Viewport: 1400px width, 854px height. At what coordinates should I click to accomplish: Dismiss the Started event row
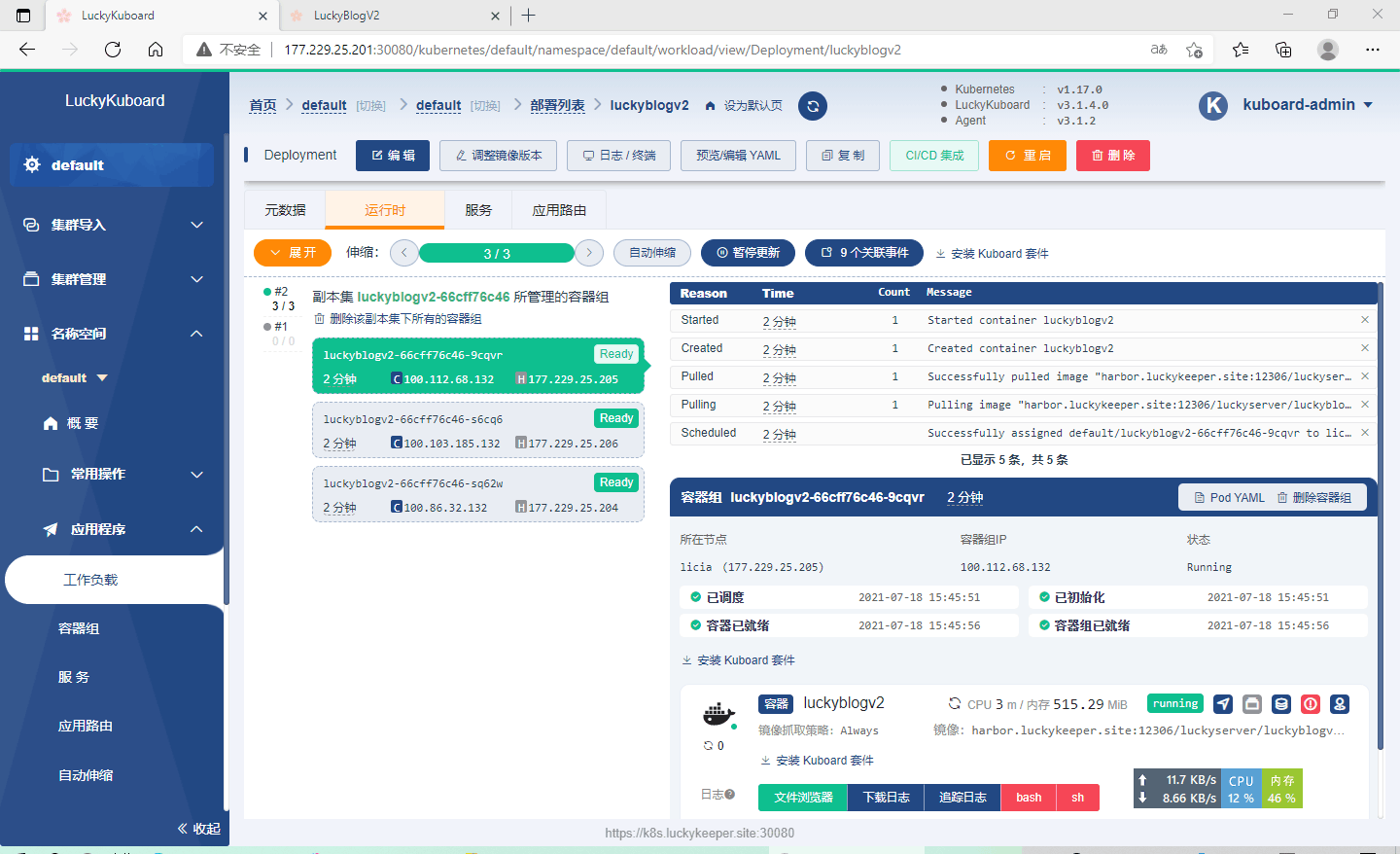pos(1365,320)
